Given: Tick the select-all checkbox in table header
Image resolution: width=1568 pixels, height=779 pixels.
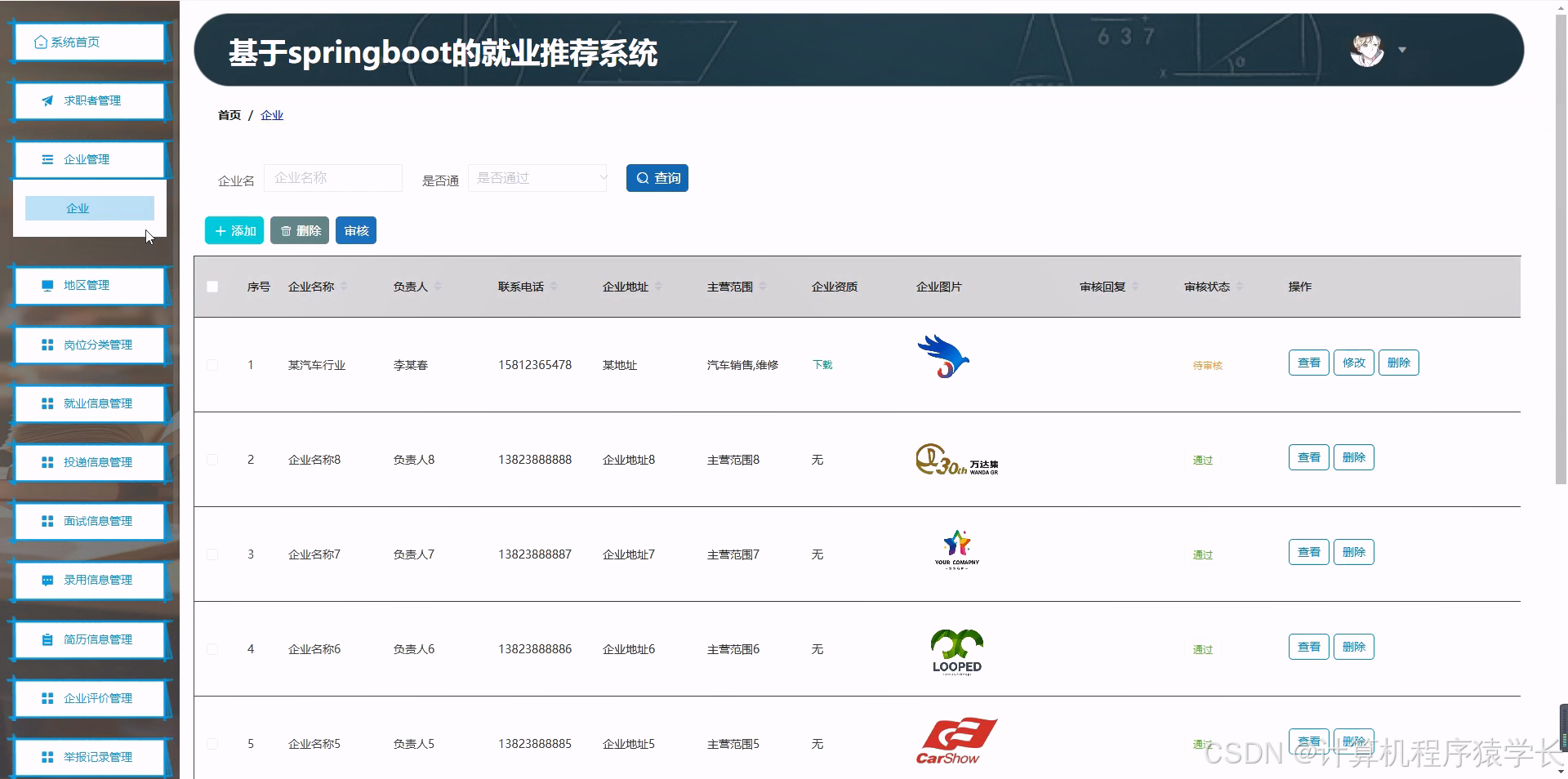Looking at the screenshot, I should 212,287.
